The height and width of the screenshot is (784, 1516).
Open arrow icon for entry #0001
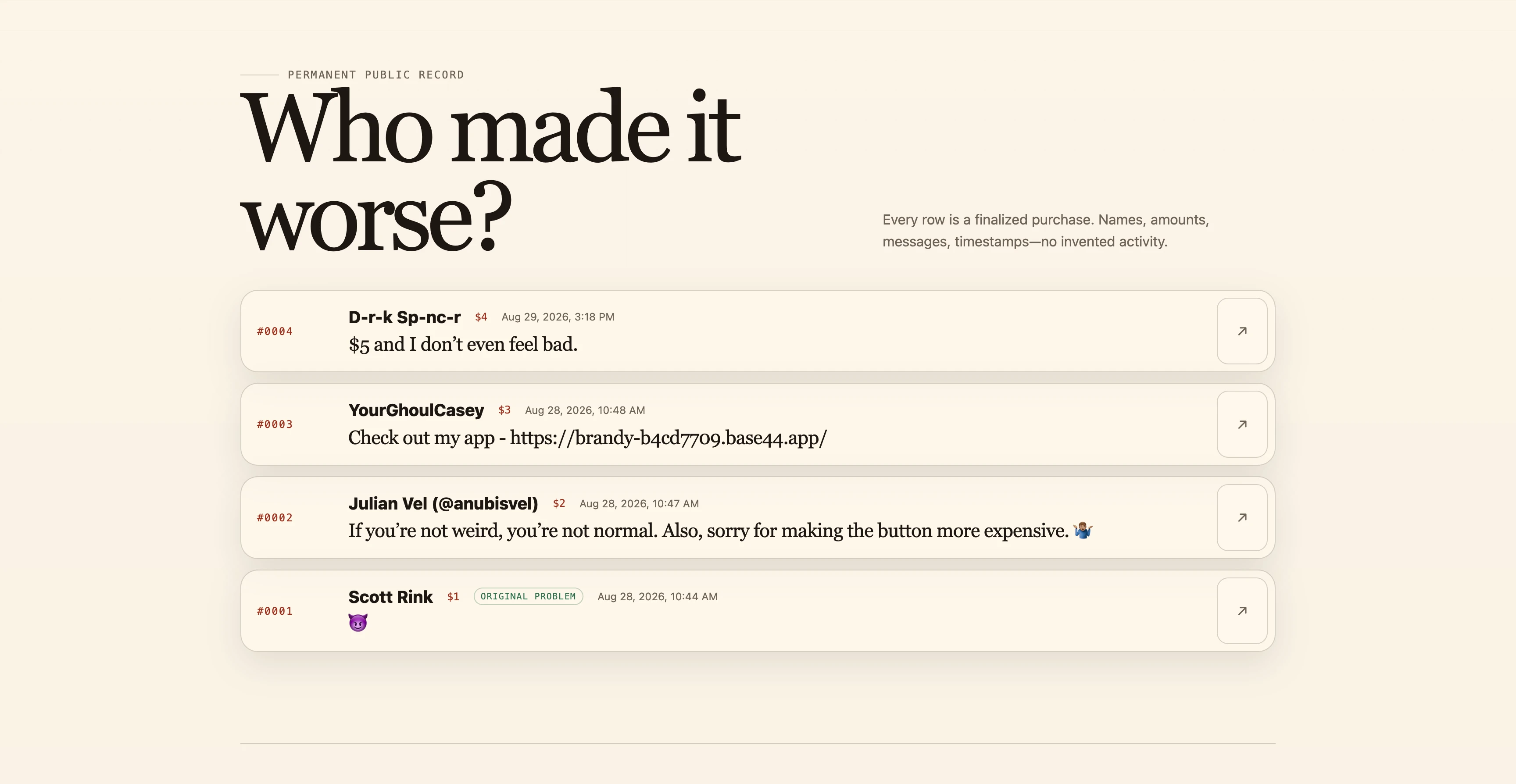coord(1242,610)
